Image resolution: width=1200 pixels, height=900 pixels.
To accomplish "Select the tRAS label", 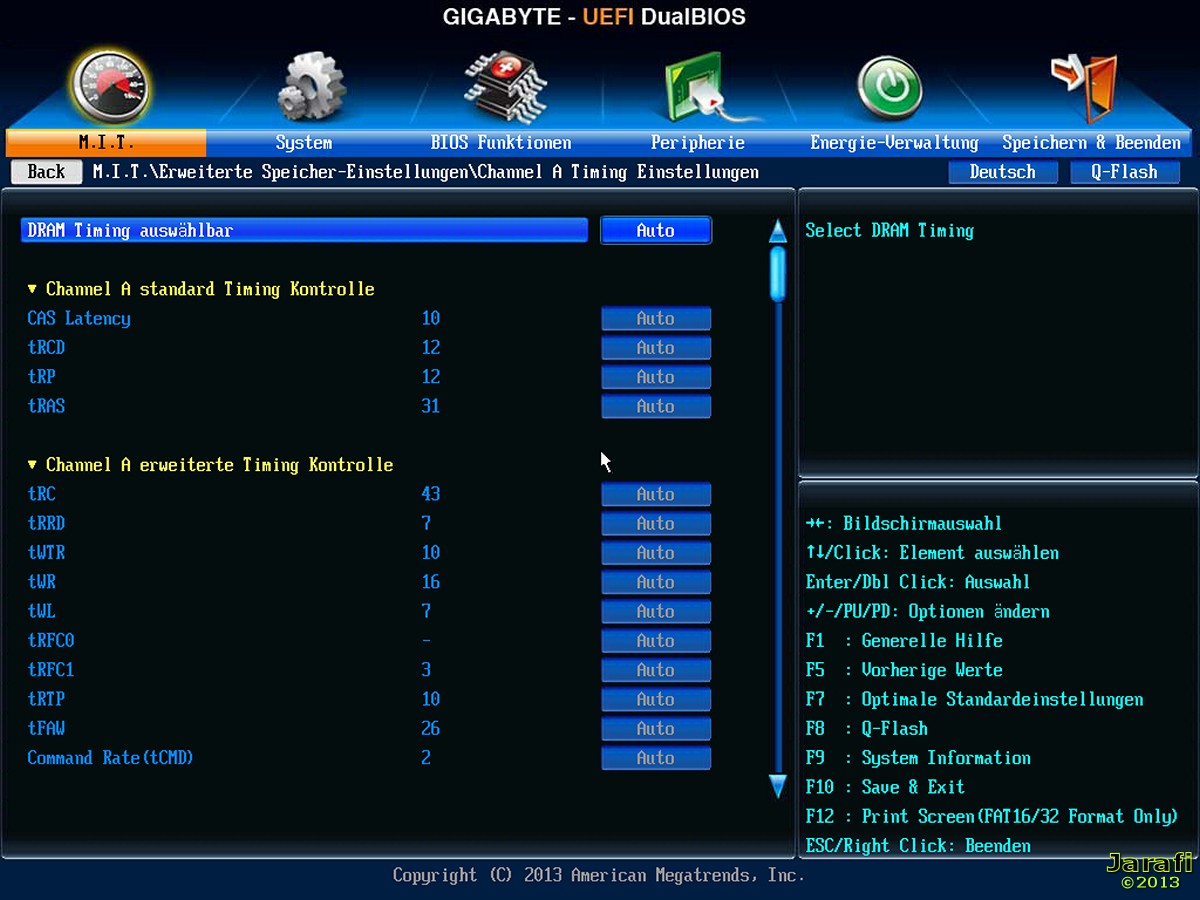I will click(46, 406).
